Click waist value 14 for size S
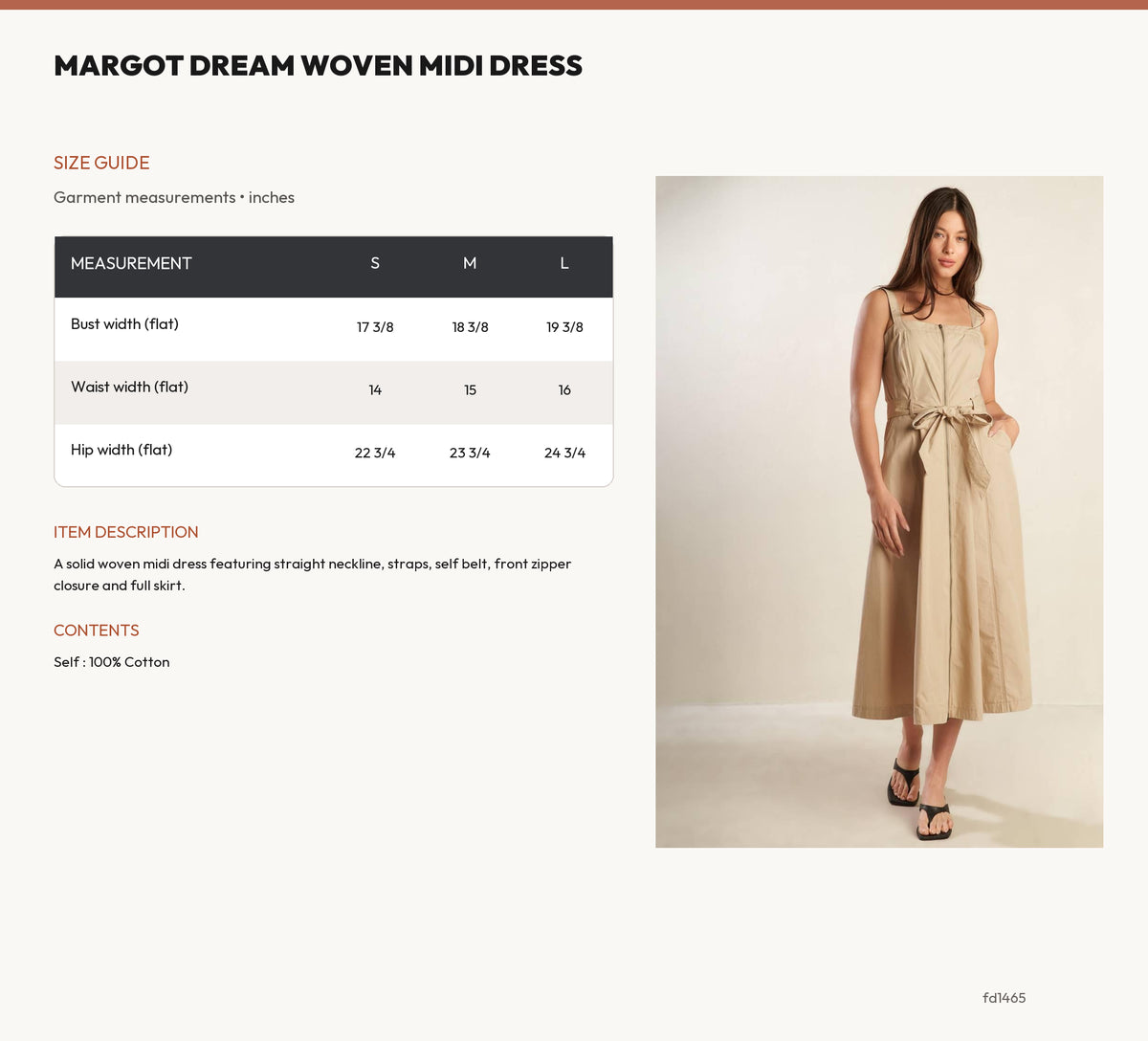 pyautogui.click(x=375, y=390)
